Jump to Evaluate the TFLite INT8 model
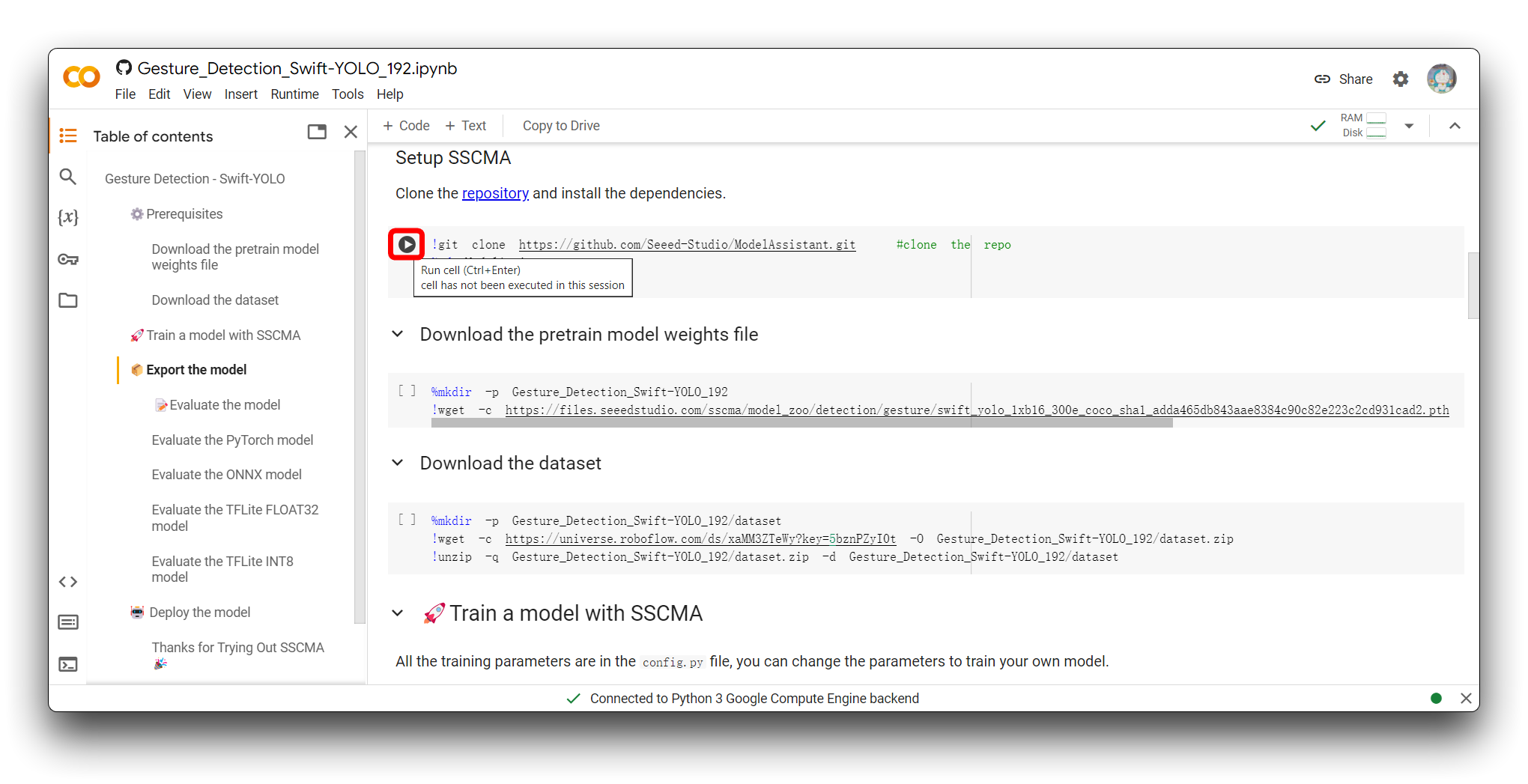 222,569
